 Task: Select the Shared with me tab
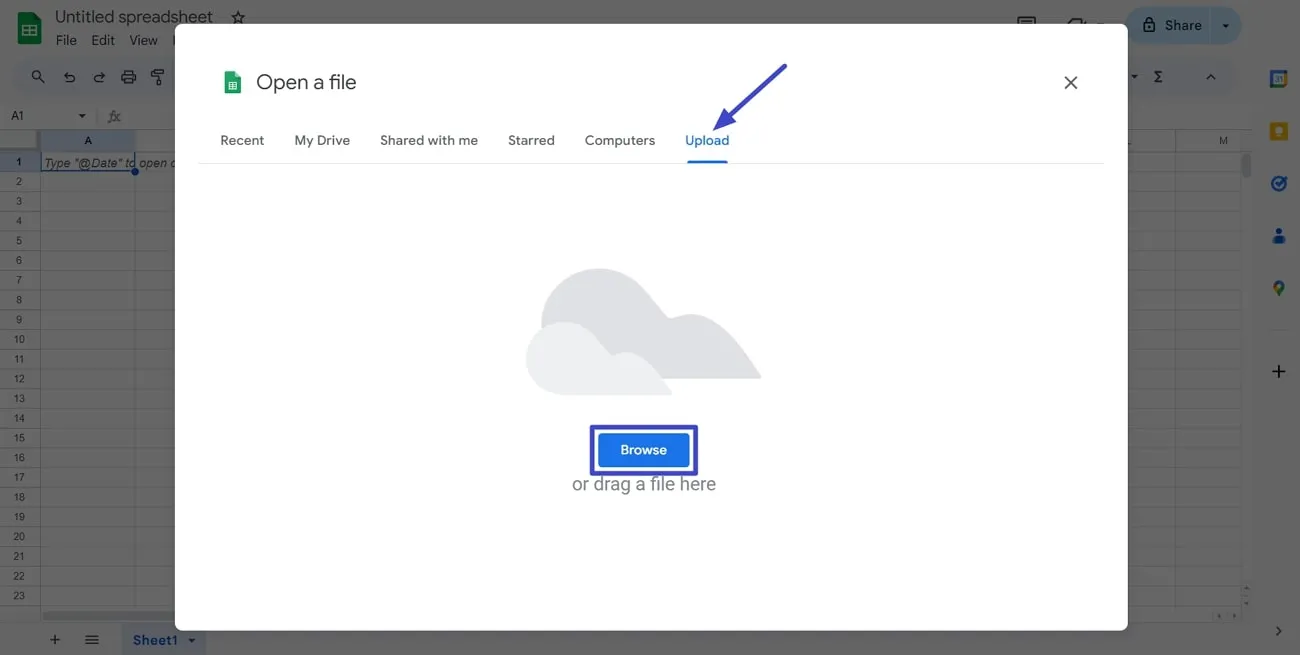pos(429,141)
